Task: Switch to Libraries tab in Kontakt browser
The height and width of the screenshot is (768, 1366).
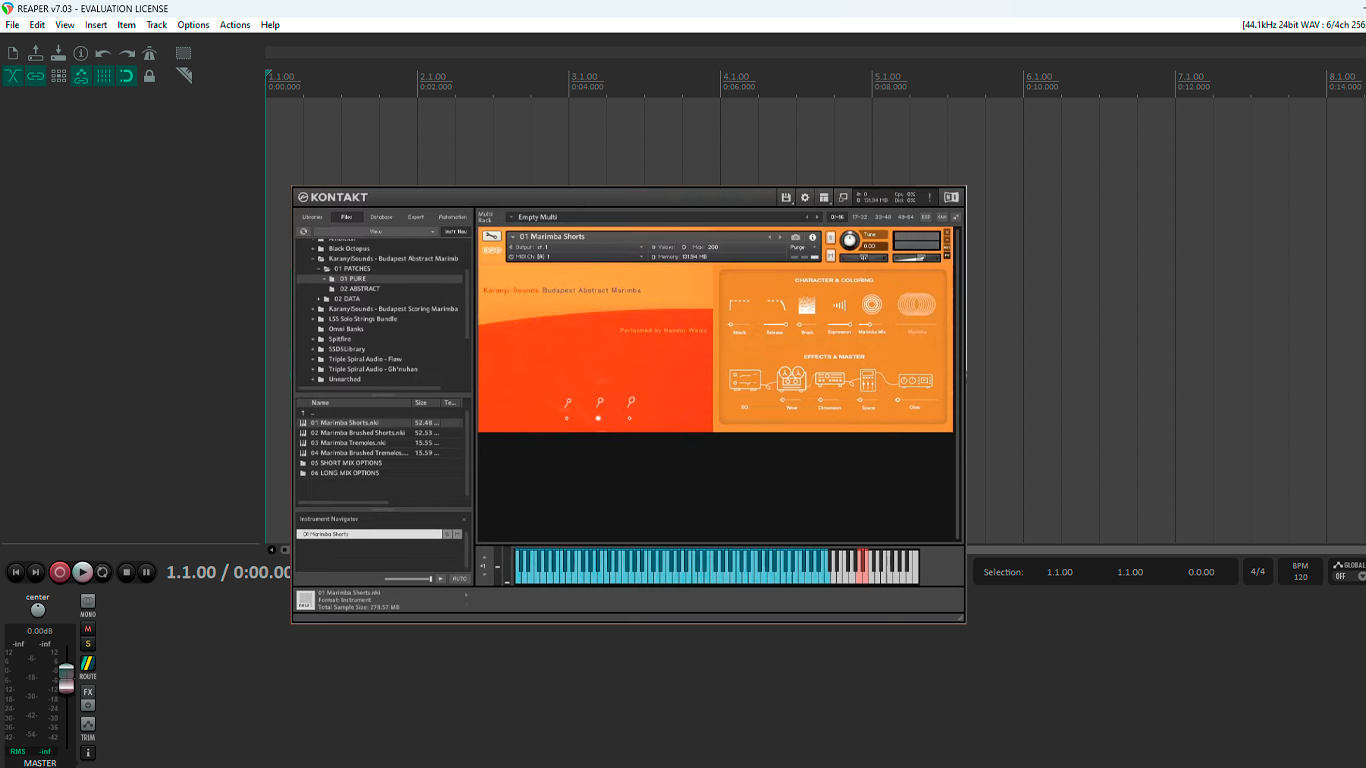Action: (313, 217)
